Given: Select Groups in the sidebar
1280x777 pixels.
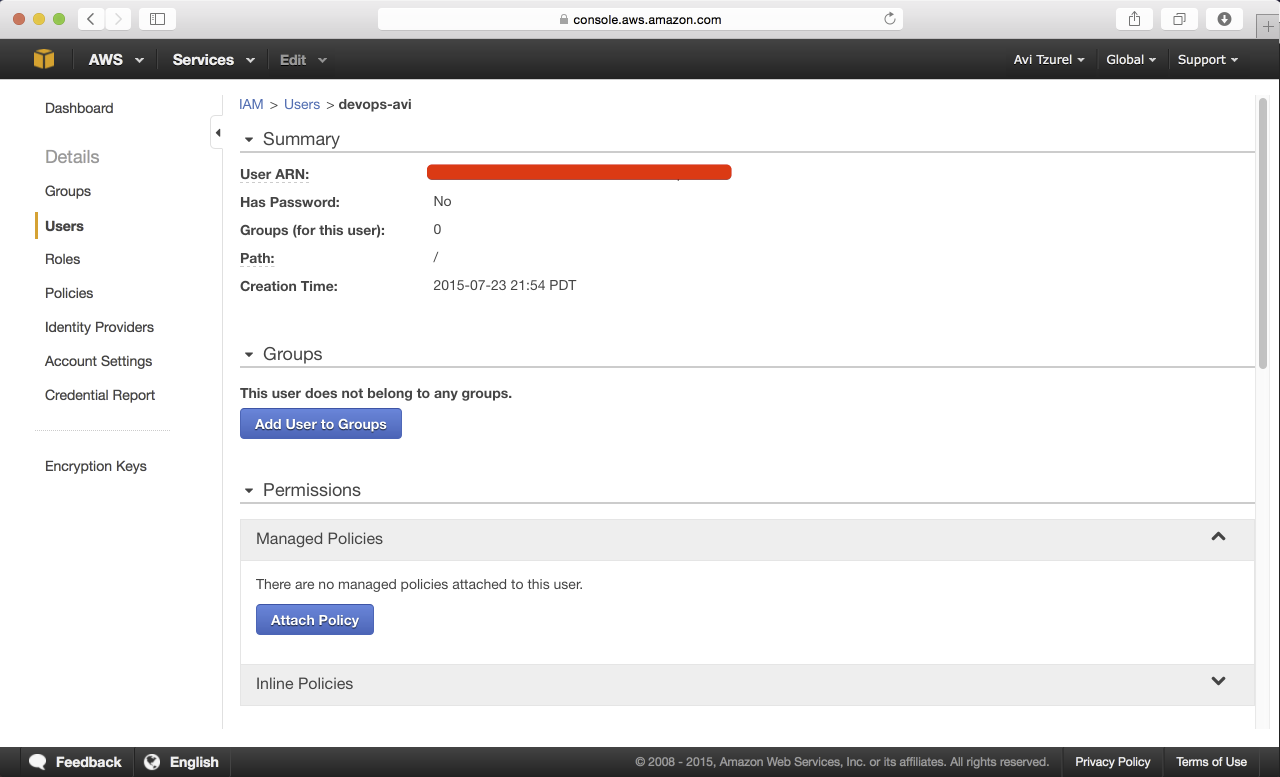Looking at the screenshot, I should [x=68, y=191].
